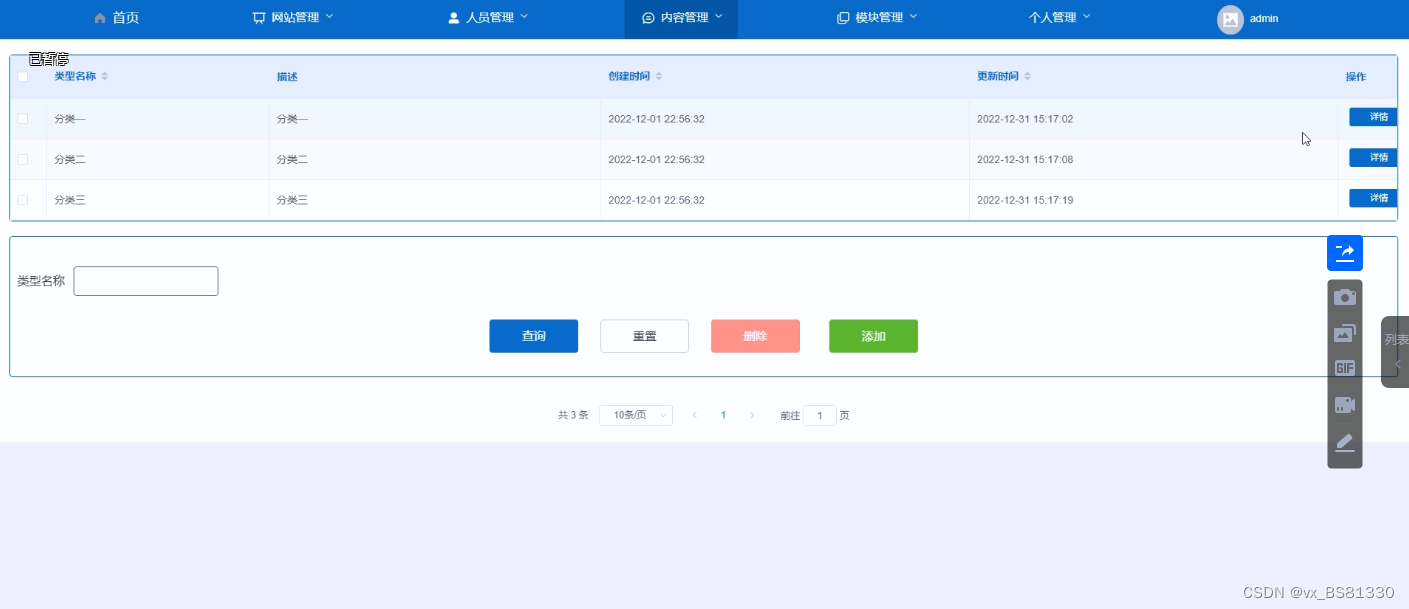This screenshot has height=609, width=1409.
Task: Click the 模块管理 copy icon
Action: 843,18
